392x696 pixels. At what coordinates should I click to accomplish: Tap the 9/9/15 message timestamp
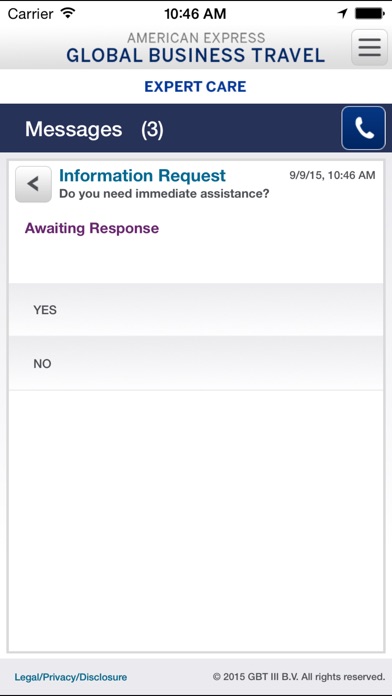[332, 175]
